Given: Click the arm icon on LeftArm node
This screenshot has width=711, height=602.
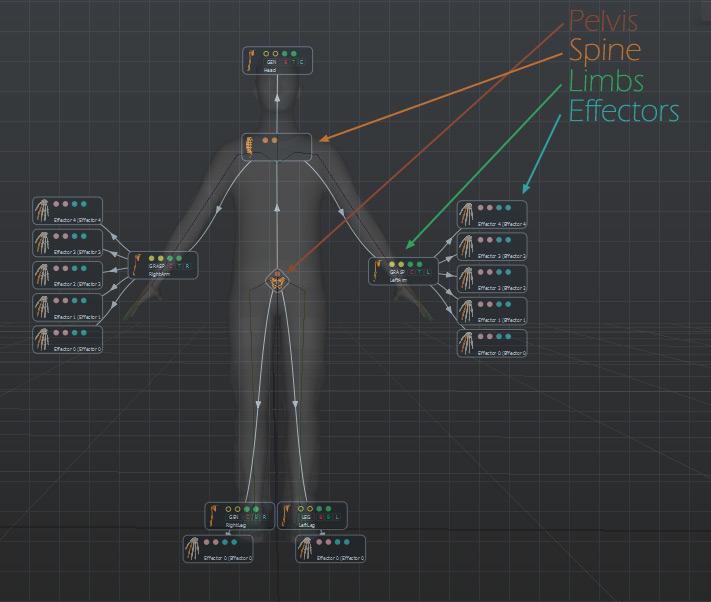Looking at the screenshot, I should 376,272.
